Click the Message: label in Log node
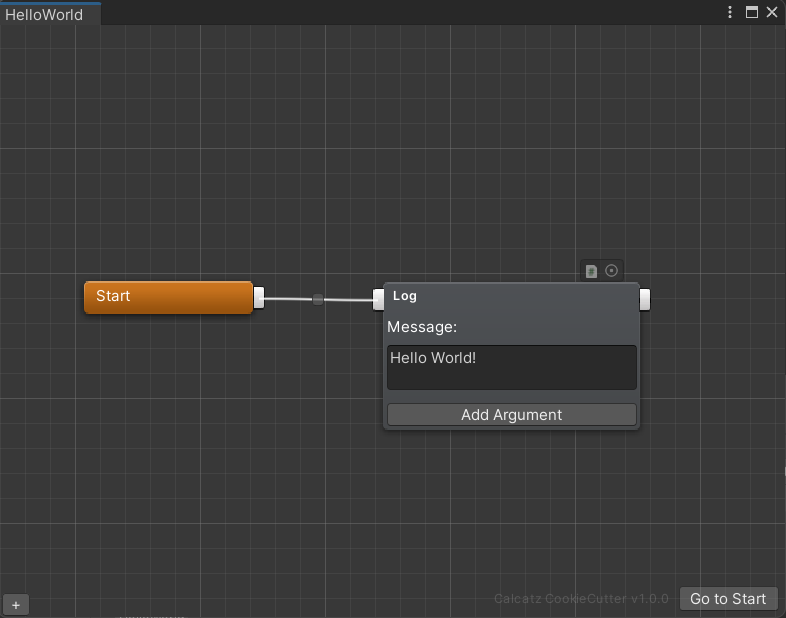Screen dimensions: 786x618 [x=422, y=327]
